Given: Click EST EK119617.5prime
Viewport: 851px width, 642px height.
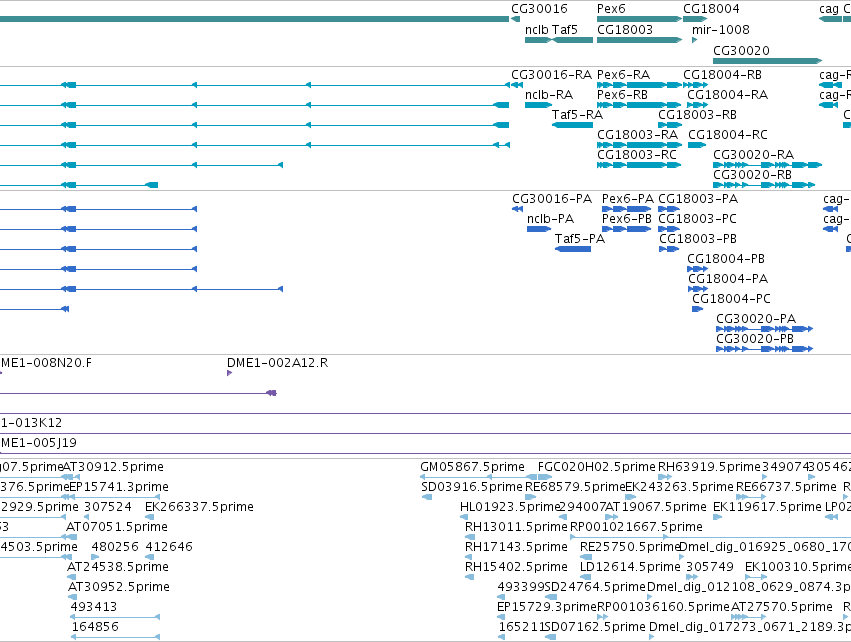Looking at the screenshot, I should (x=767, y=507).
